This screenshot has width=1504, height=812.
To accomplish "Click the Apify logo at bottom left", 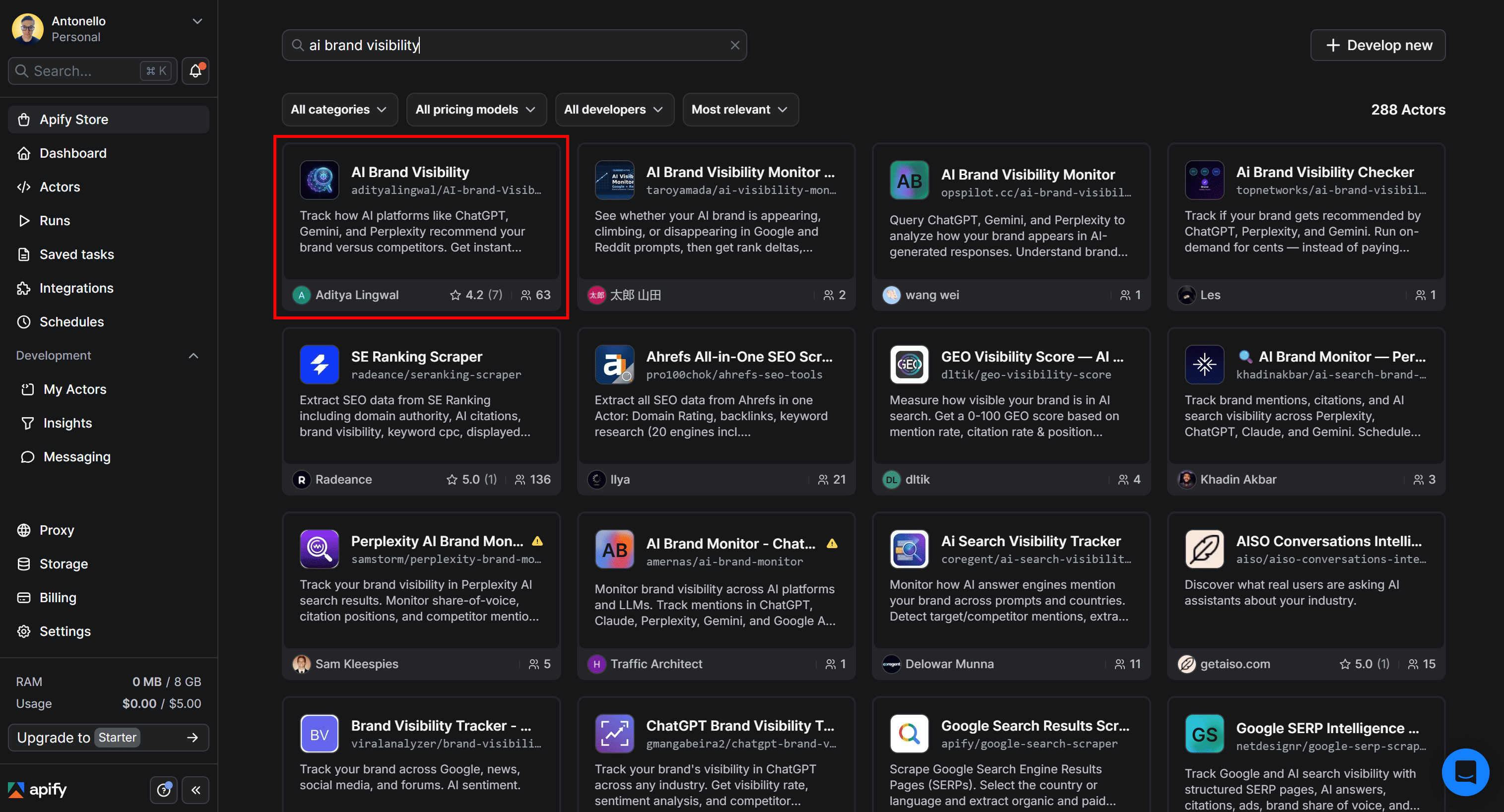I will click(x=37, y=790).
